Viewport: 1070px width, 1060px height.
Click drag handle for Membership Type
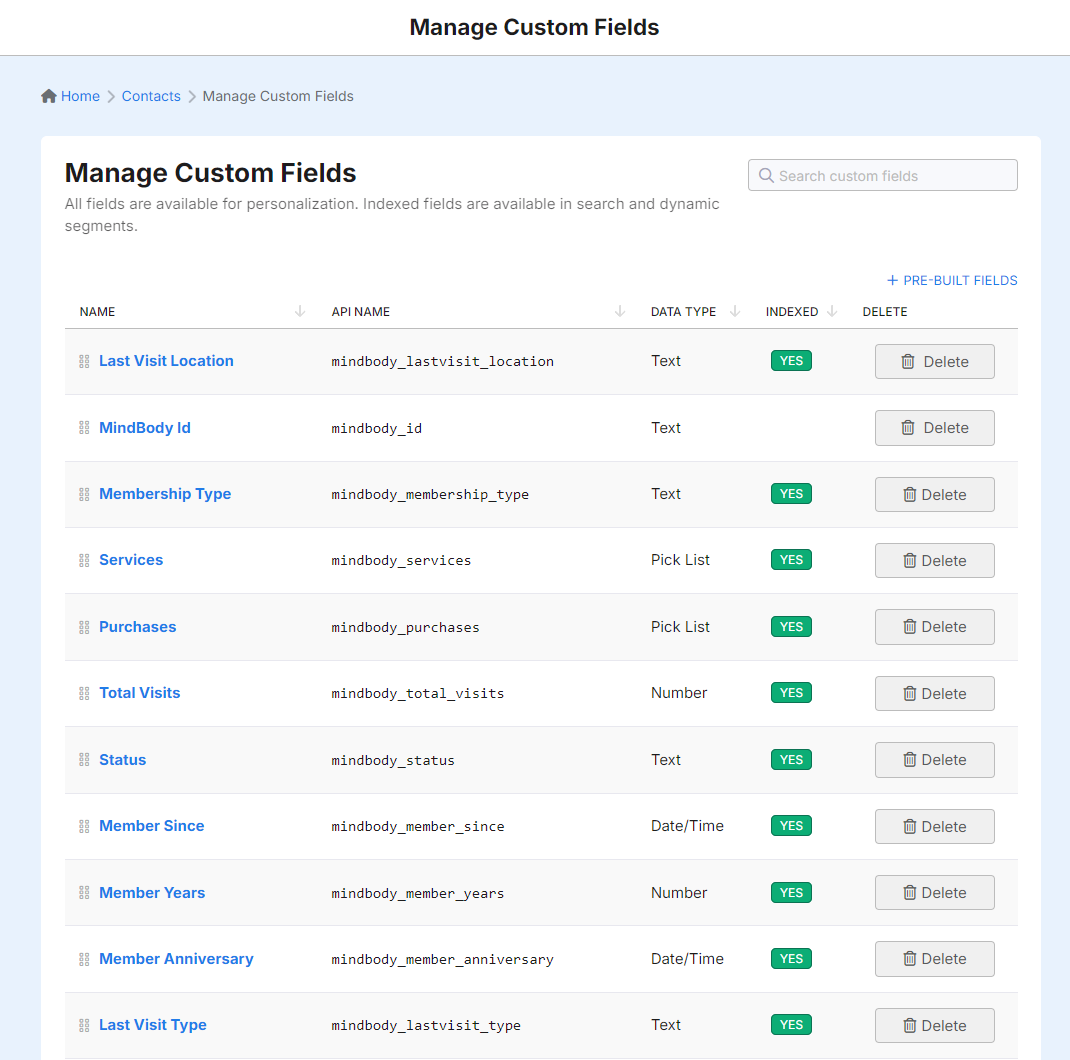pos(84,494)
